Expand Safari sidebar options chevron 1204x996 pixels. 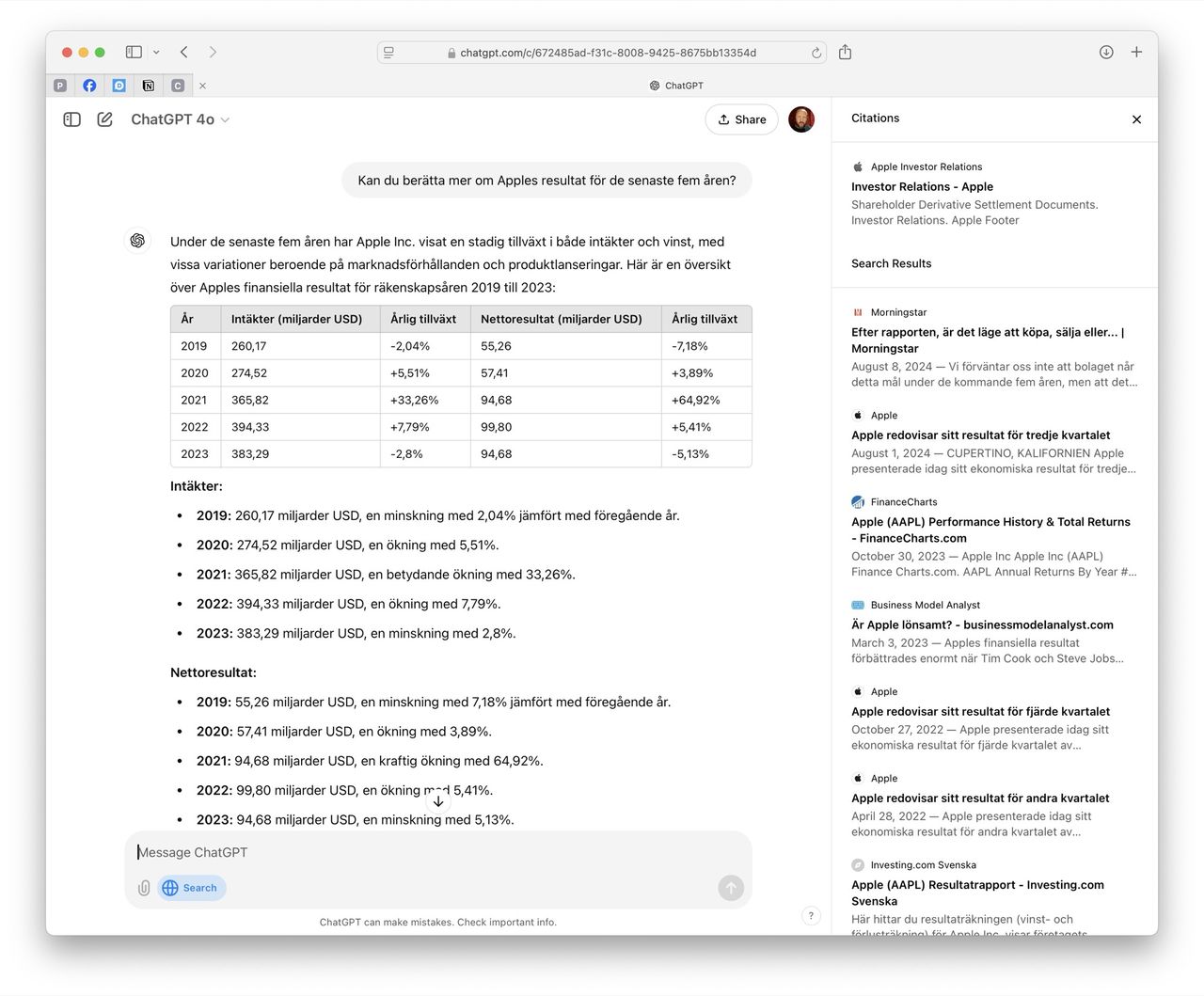156,53
